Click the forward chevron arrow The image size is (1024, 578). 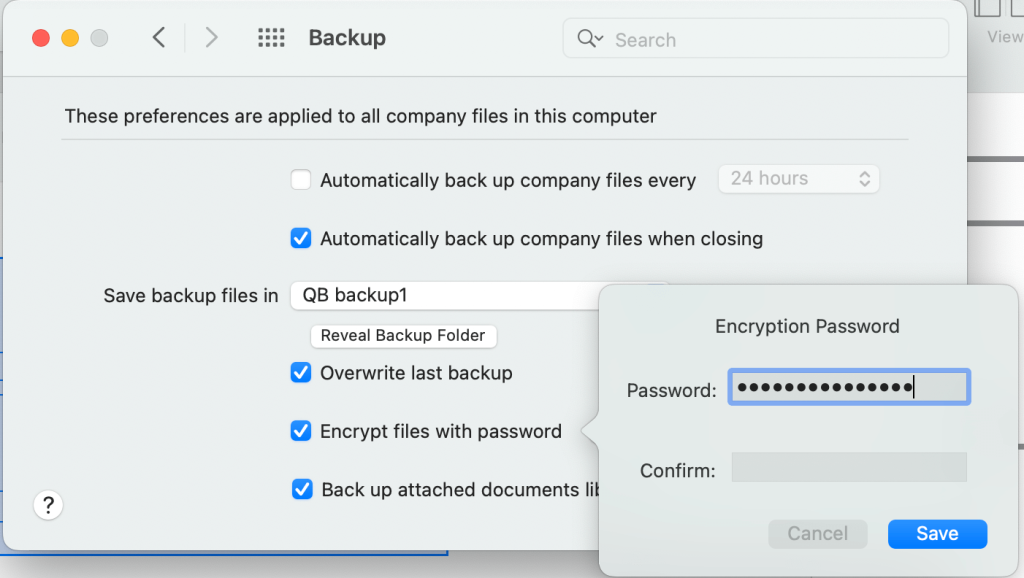(211, 38)
